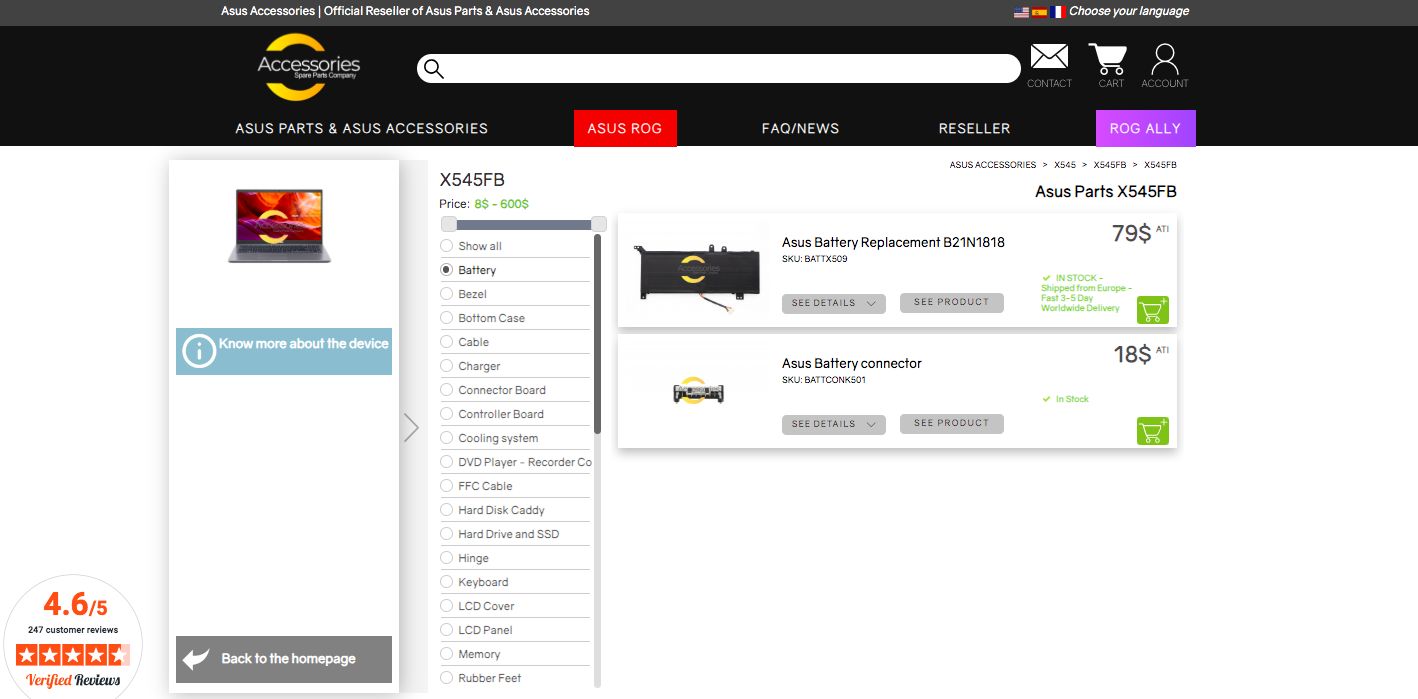Select Hard Drive and SSD filter

click(x=447, y=534)
